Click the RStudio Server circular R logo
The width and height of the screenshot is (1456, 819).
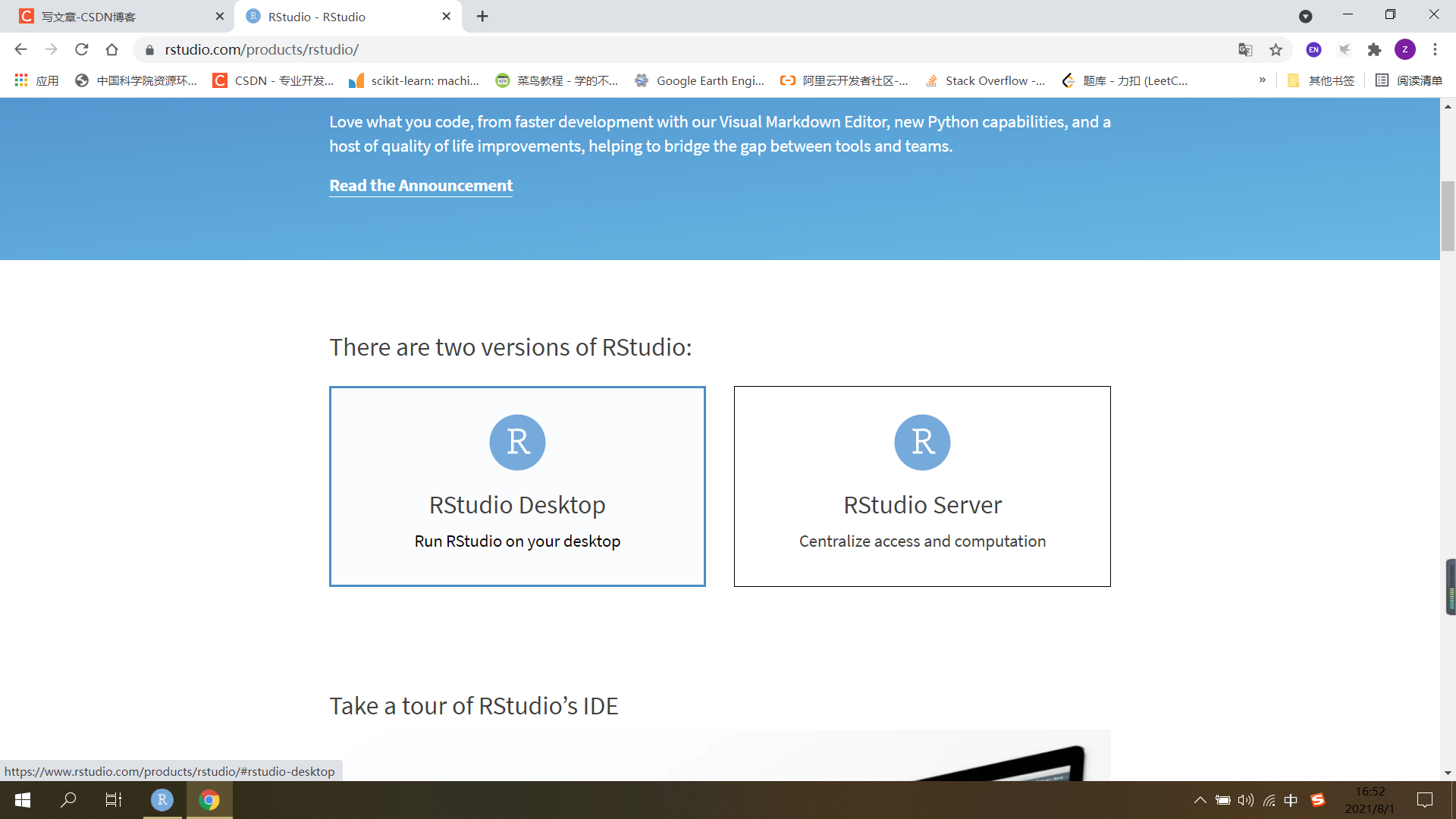pyautogui.click(x=922, y=442)
